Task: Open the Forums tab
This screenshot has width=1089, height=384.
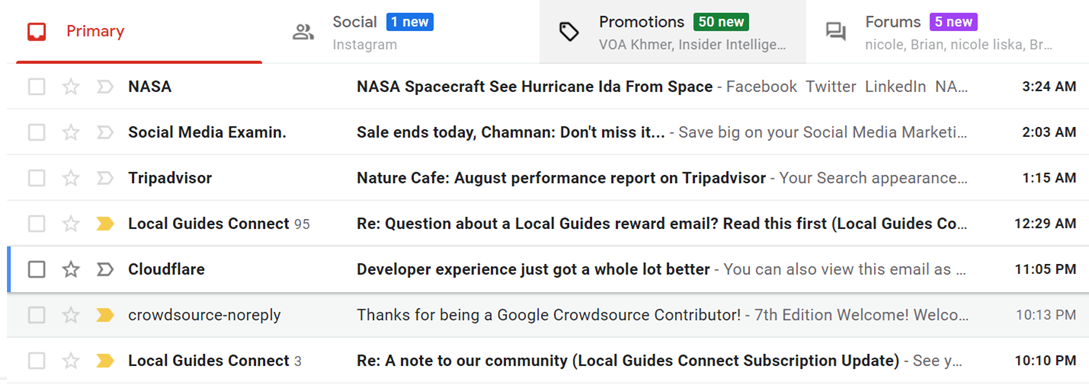Action: pyautogui.click(x=947, y=32)
